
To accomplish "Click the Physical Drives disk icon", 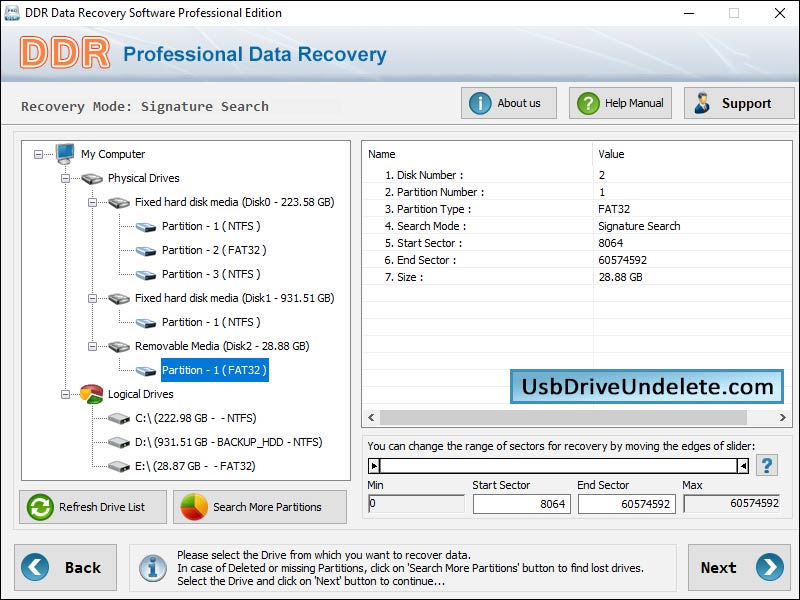I will [x=92, y=178].
